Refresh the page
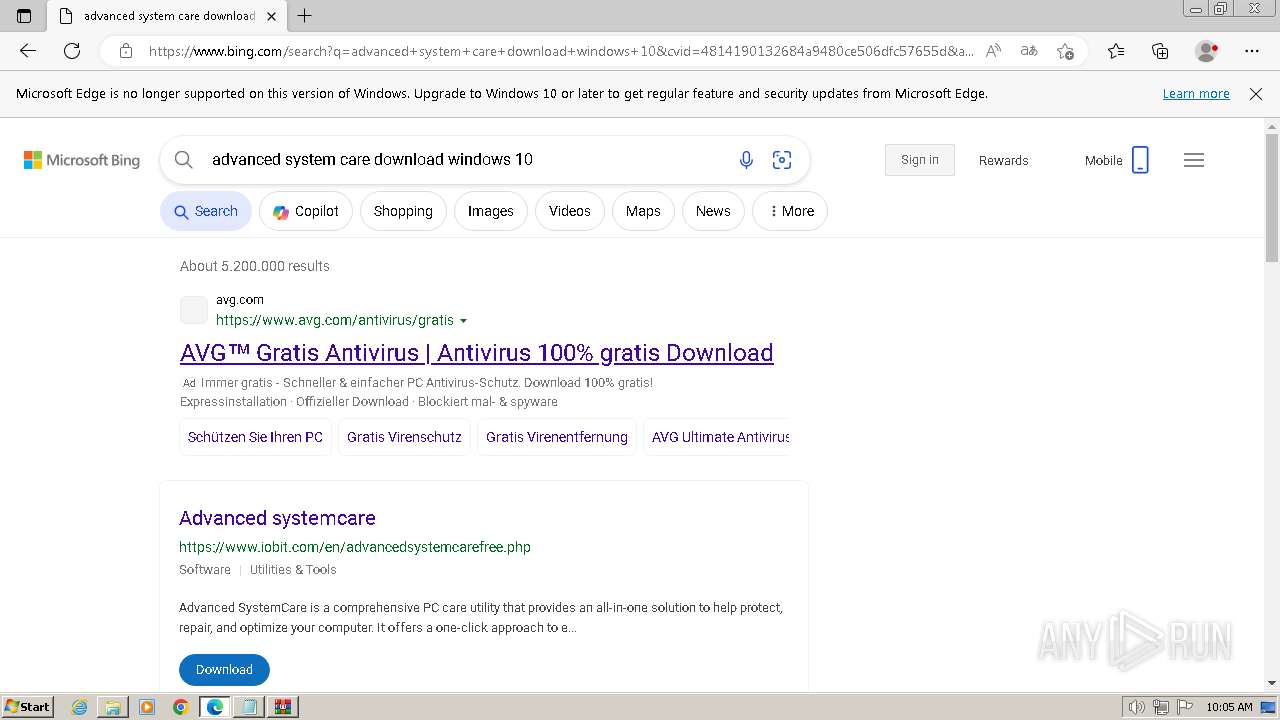 (x=72, y=51)
